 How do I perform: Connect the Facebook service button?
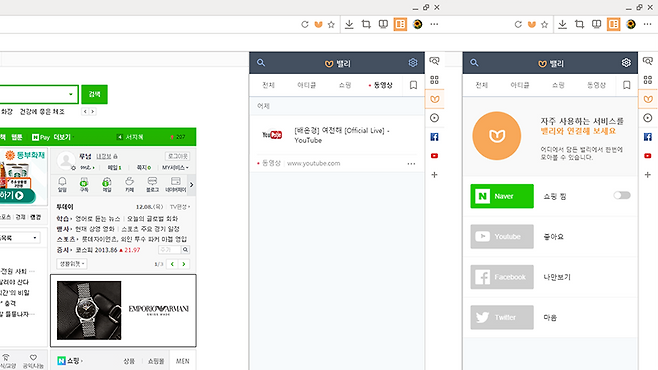point(502,277)
